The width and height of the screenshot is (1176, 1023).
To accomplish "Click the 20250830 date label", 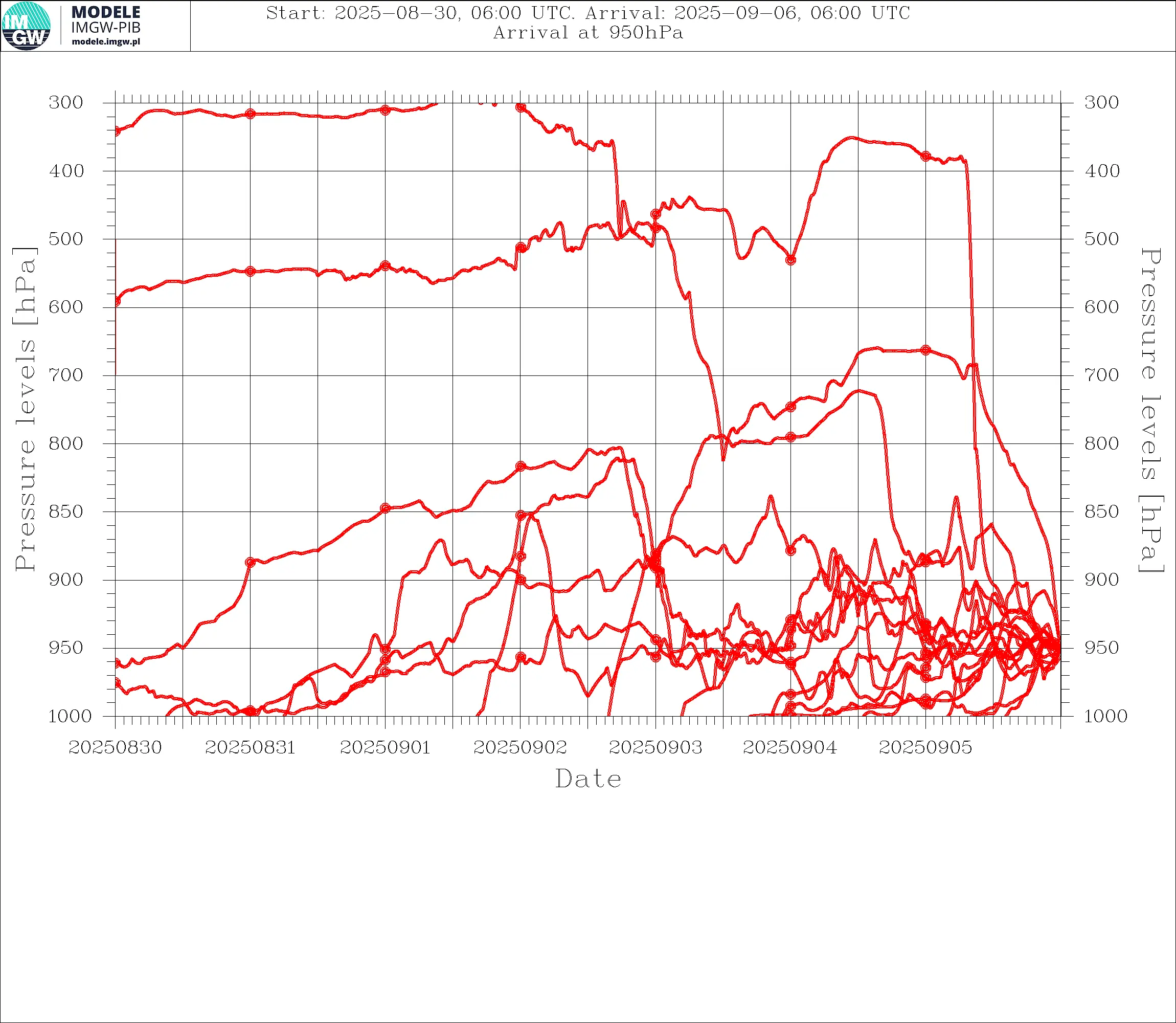I will (115, 747).
